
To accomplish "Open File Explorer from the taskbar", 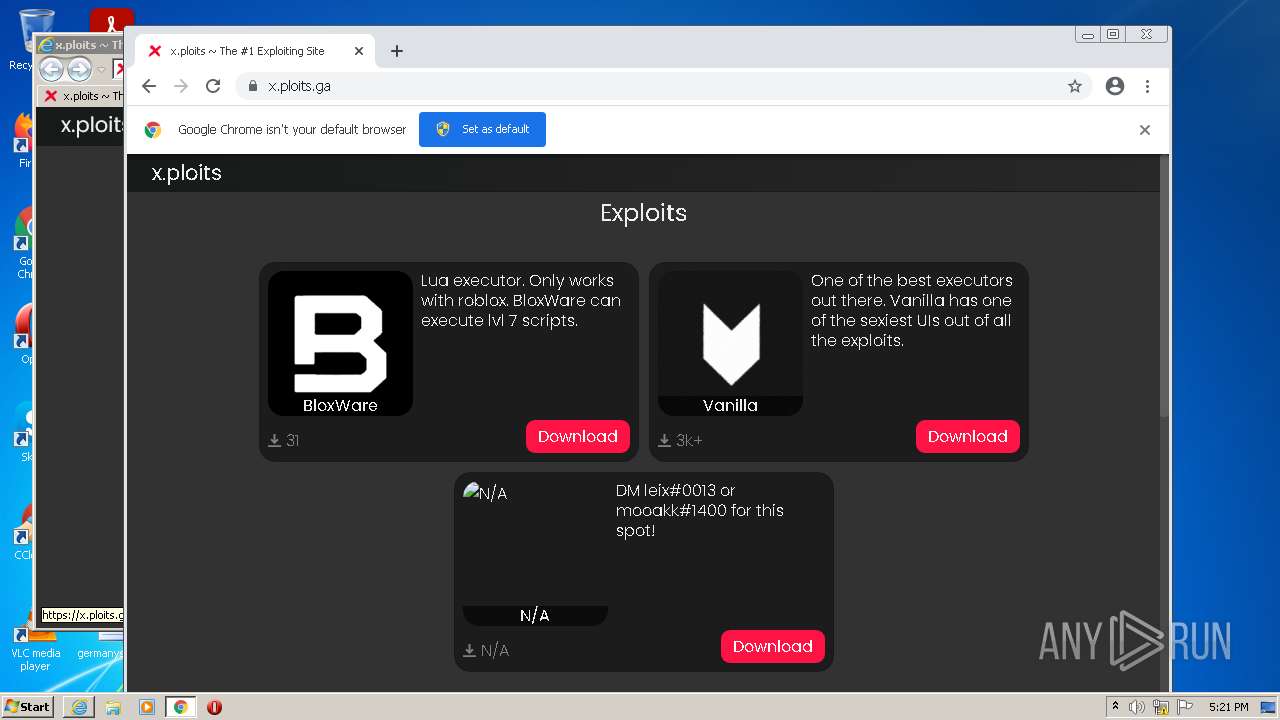I will 112,707.
